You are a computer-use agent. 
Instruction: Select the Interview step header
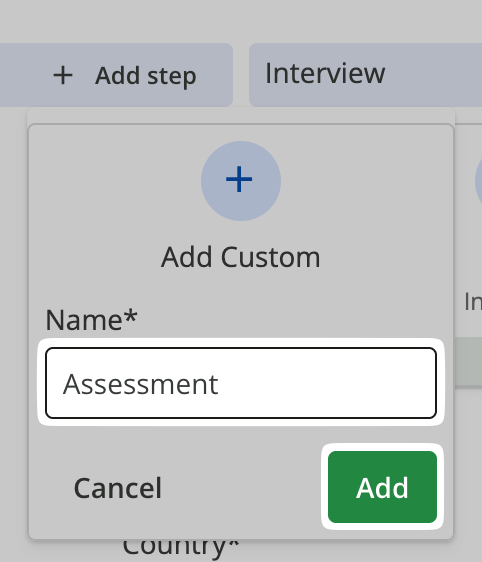click(366, 75)
